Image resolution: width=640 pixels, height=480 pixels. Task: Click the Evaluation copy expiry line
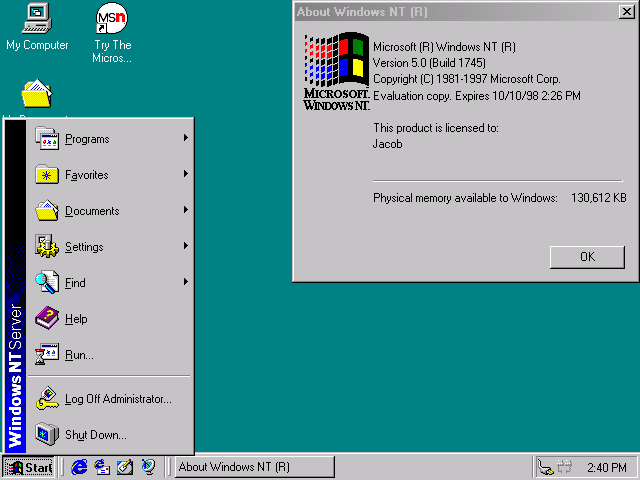(x=477, y=96)
